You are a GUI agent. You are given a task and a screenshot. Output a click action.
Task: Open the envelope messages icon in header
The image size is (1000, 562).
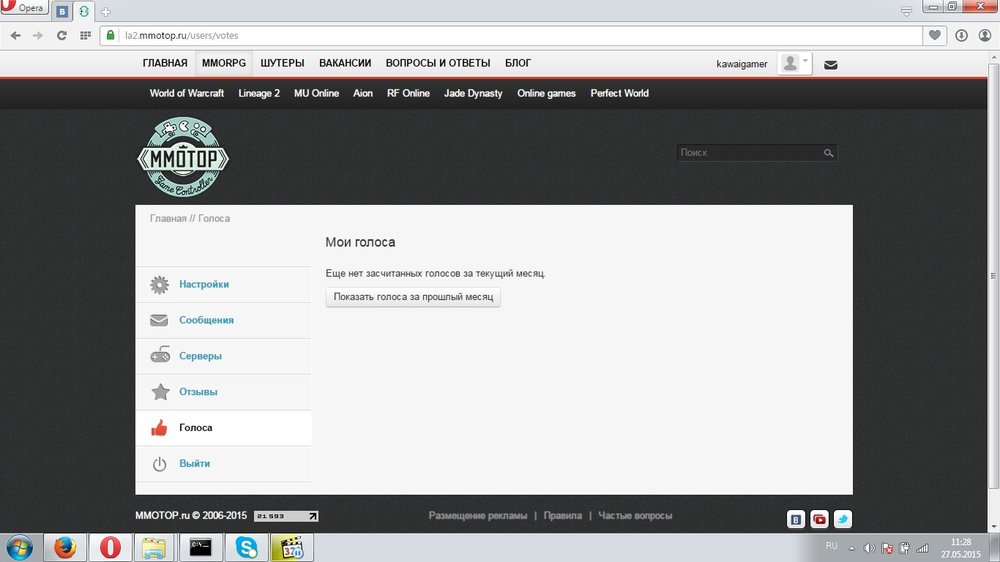831,65
